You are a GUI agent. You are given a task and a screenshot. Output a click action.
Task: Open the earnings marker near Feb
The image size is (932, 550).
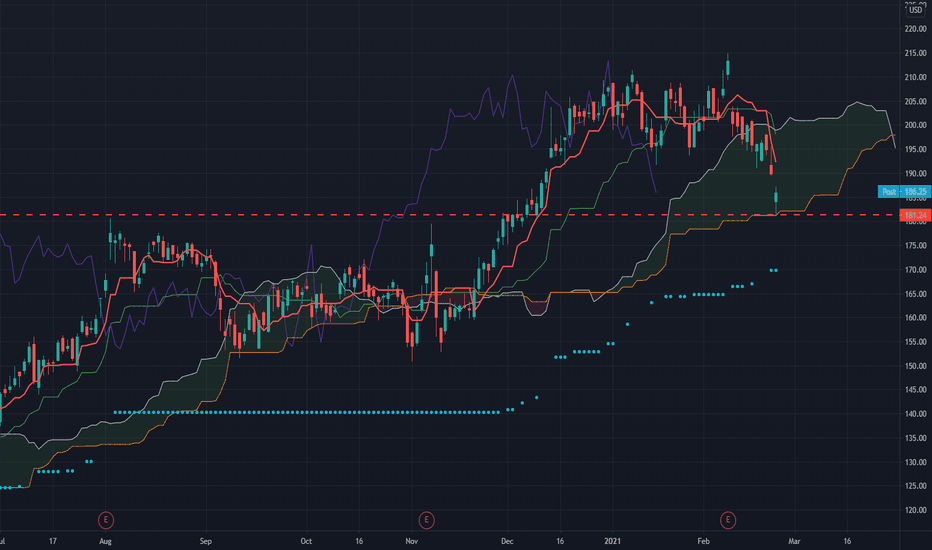(x=728, y=520)
